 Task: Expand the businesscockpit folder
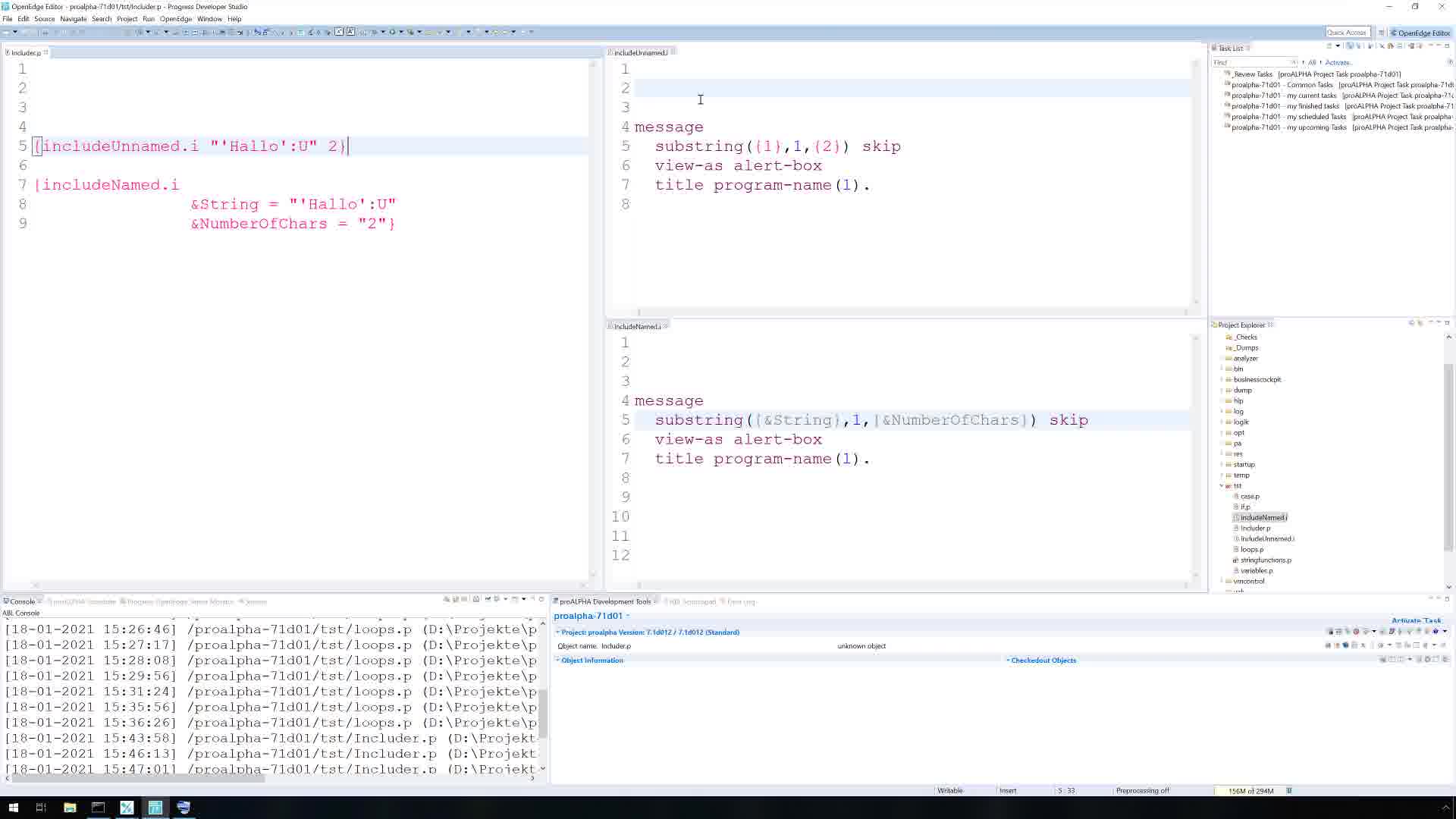(x=1222, y=379)
